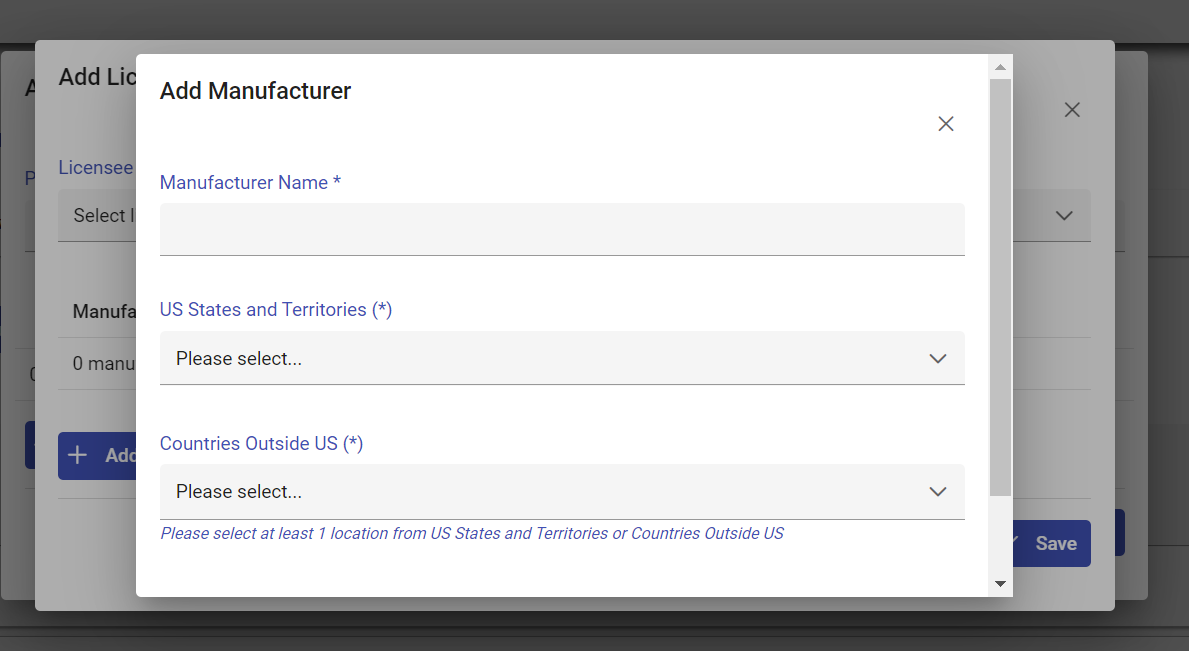Click the US States and Territories label

275,310
